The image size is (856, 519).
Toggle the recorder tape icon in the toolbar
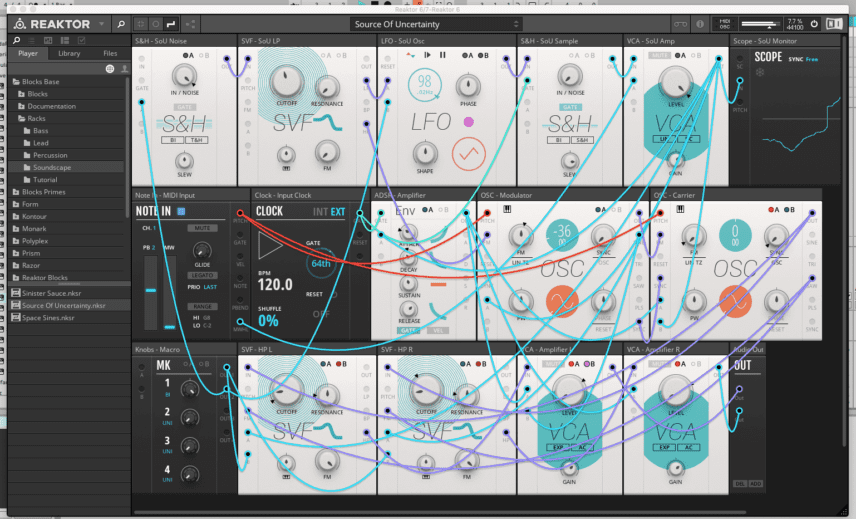point(680,24)
